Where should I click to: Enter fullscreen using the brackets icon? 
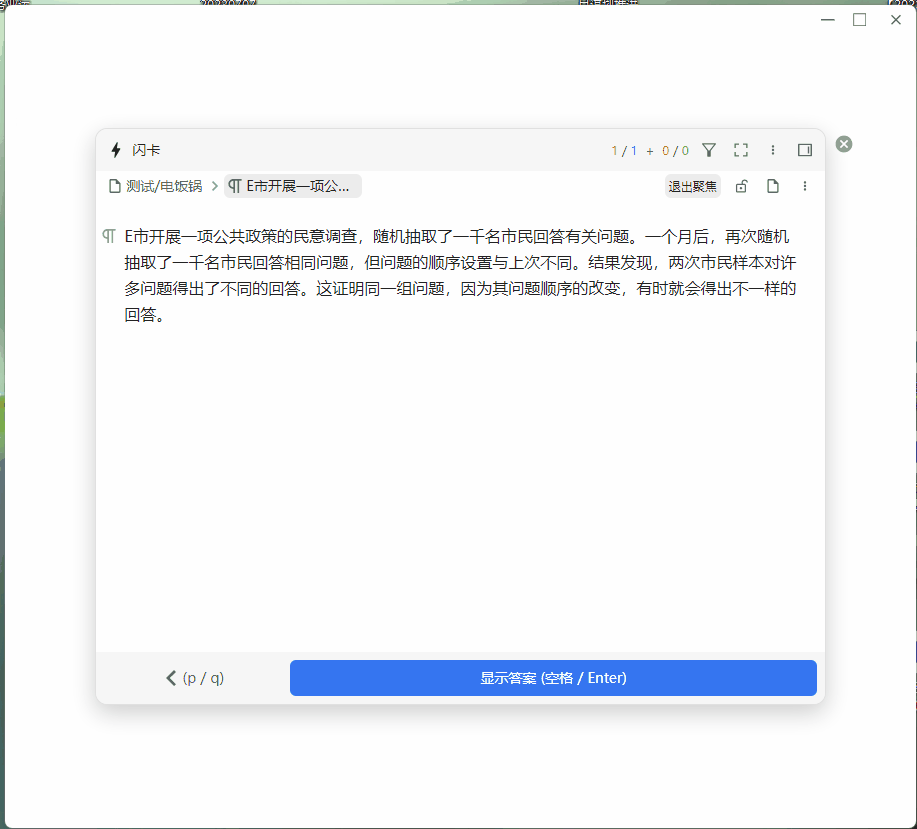[741, 150]
